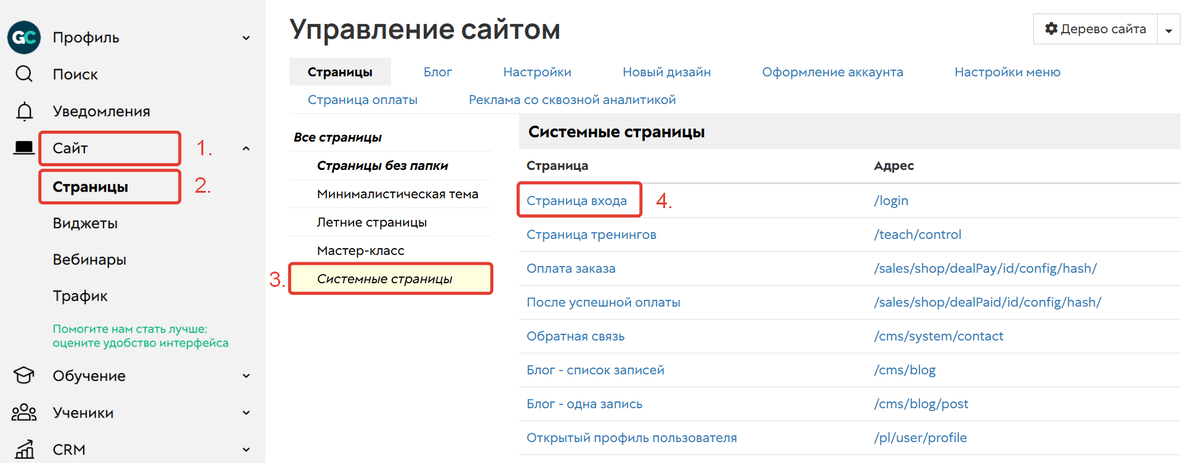Open Обучение sidebar section
The image size is (1199, 463).
tap(89, 376)
